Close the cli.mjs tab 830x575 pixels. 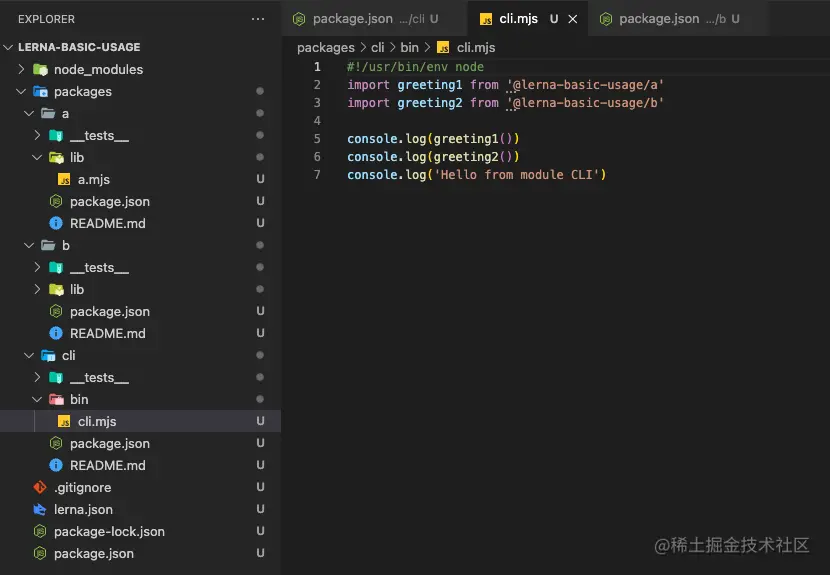pyautogui.click(x=573, y=19)
